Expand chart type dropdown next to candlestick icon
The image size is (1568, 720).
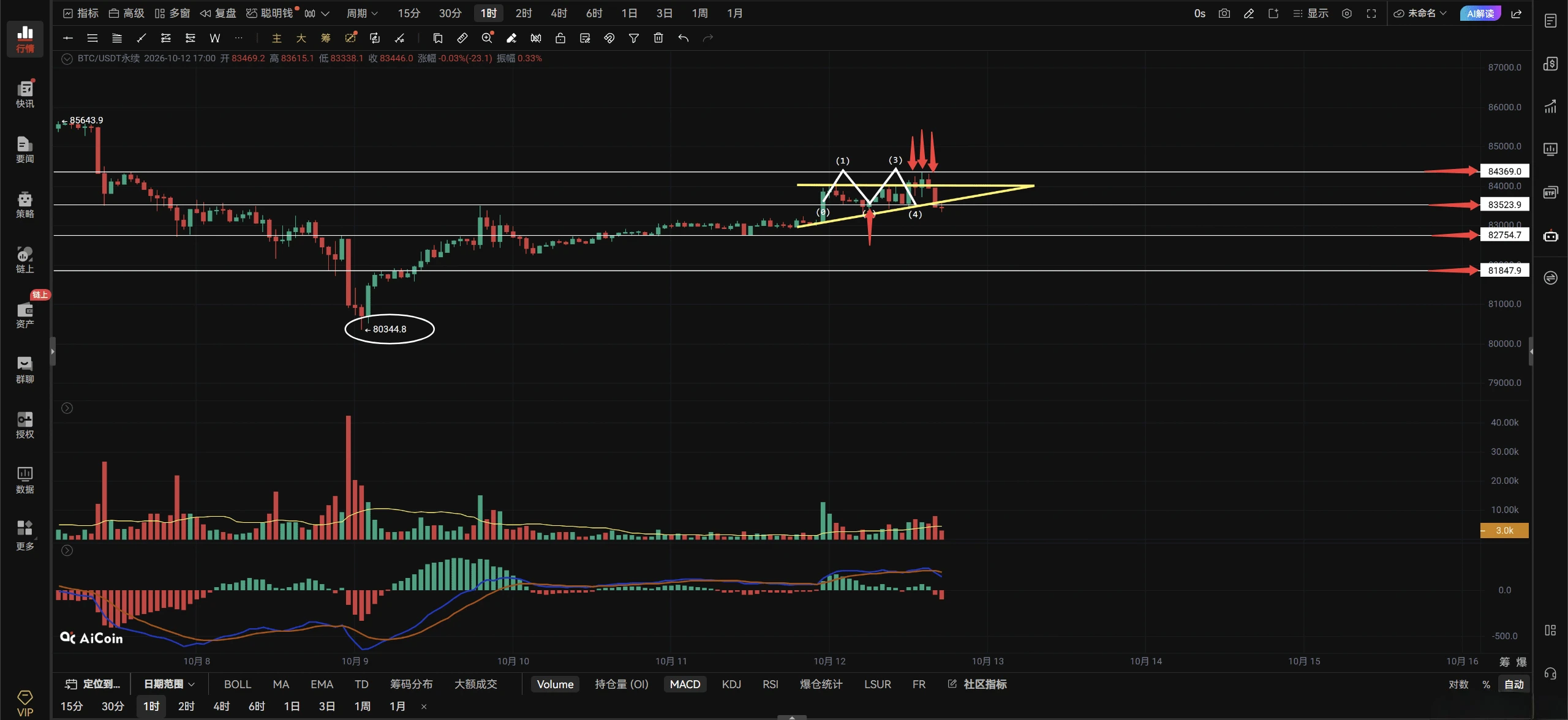325,13
